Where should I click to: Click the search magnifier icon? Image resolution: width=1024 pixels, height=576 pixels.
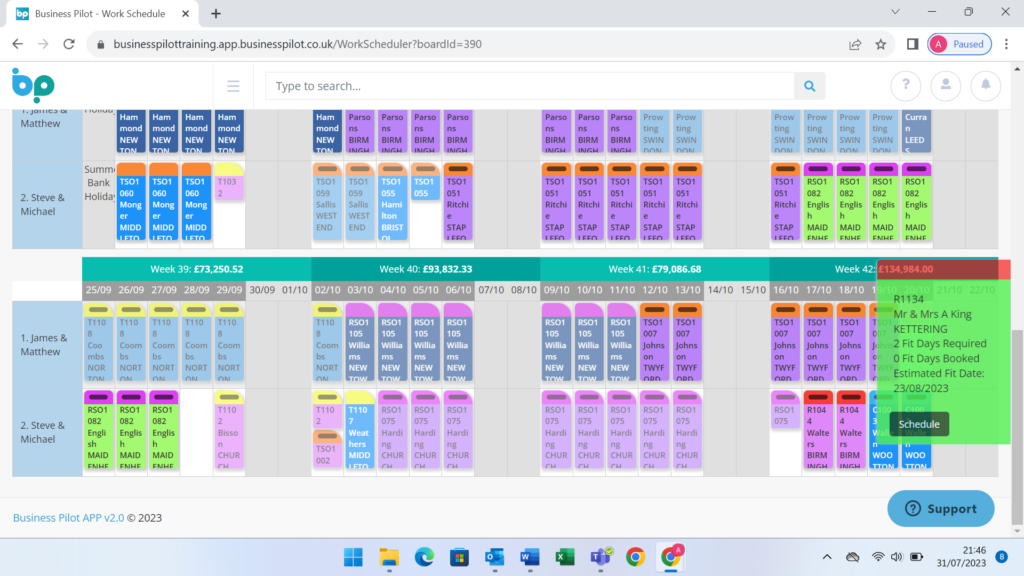(x=809, y=86)
